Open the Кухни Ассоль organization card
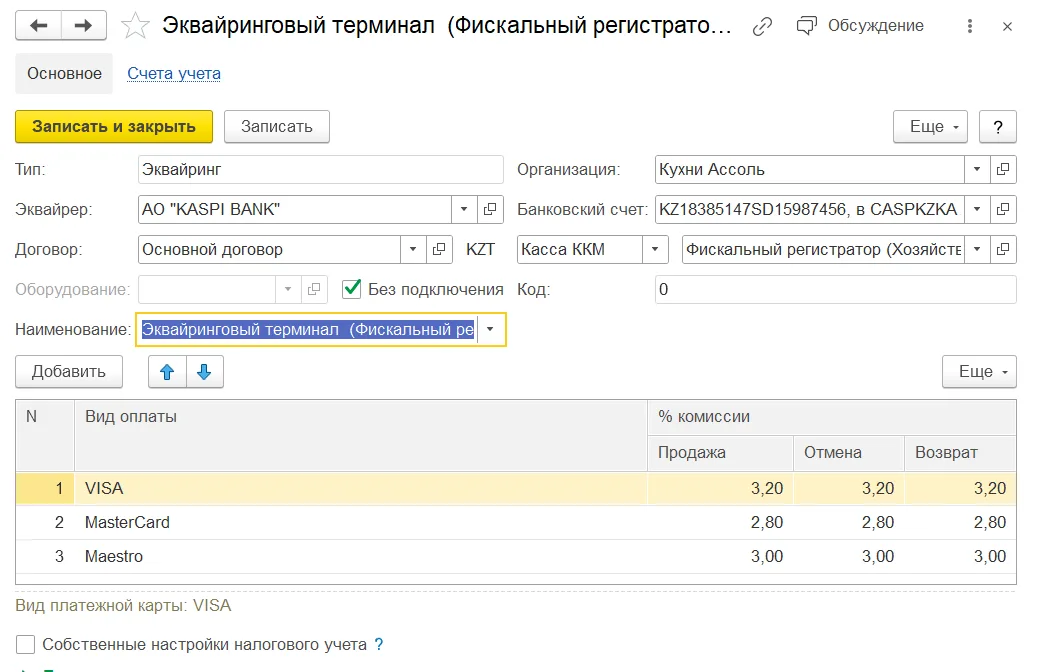The image size is (1037, 672). [x=1003, y=169]
